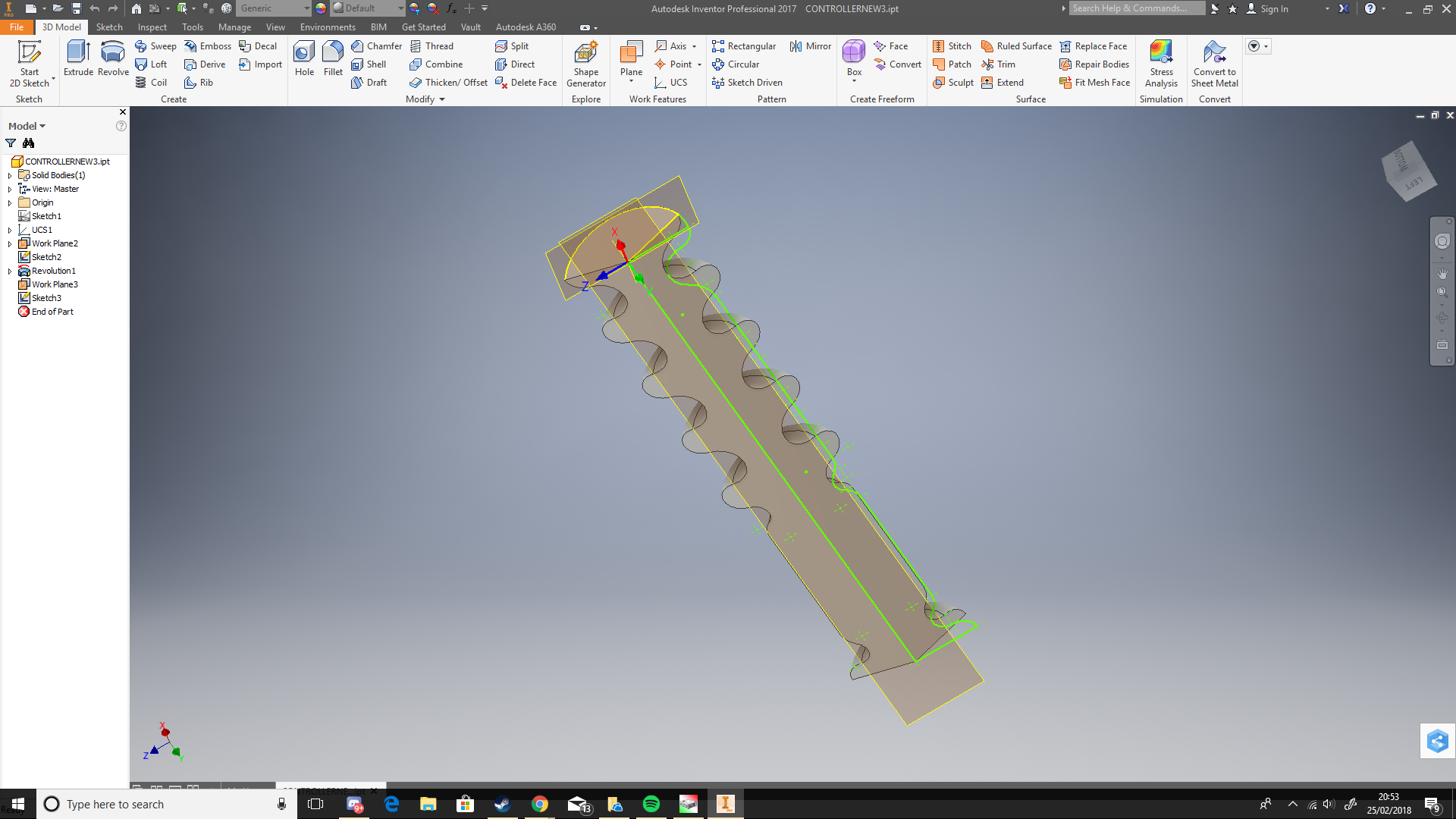Click the Search Help & Commands field
This screenshot has height=819, width=1456.
coord(1135,8)
